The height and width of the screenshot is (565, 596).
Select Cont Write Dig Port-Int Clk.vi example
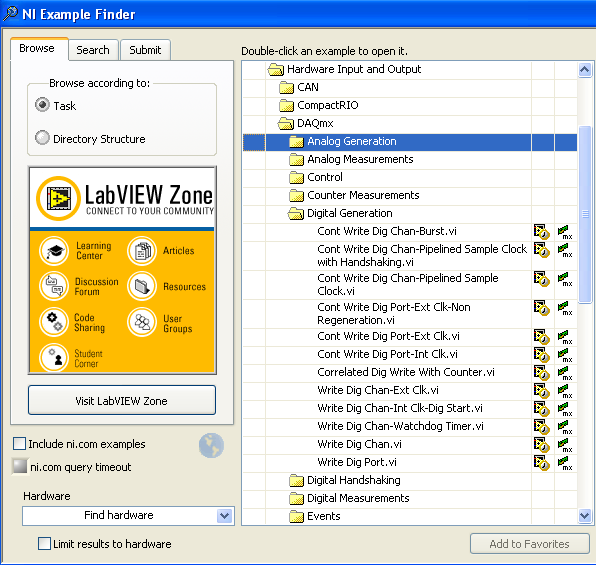387,354
